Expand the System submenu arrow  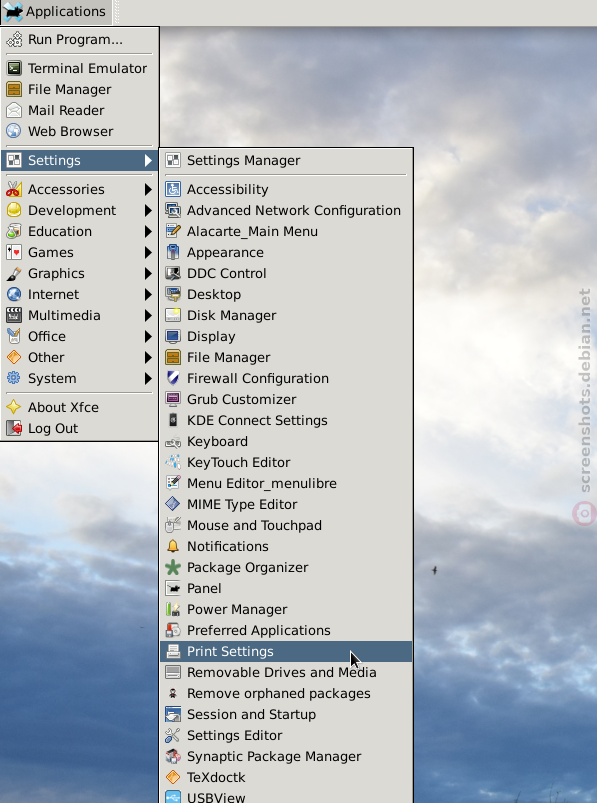148,378
